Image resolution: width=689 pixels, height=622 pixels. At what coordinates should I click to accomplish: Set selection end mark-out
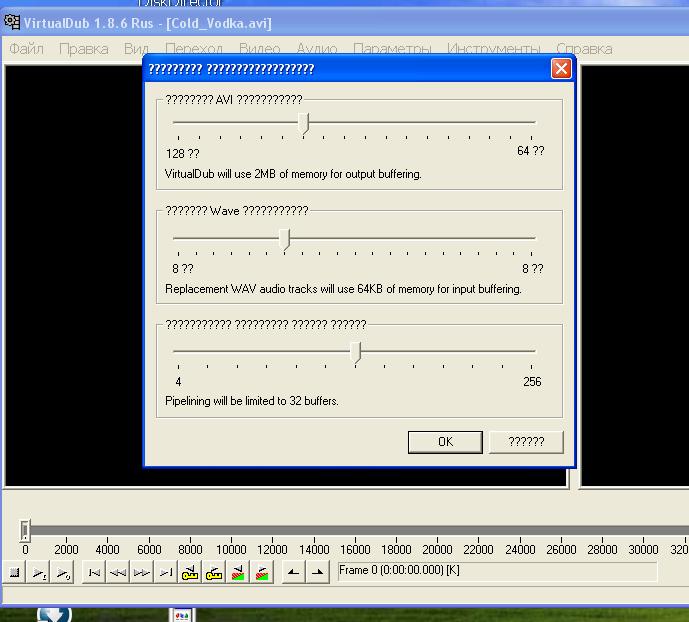[317, 572]
